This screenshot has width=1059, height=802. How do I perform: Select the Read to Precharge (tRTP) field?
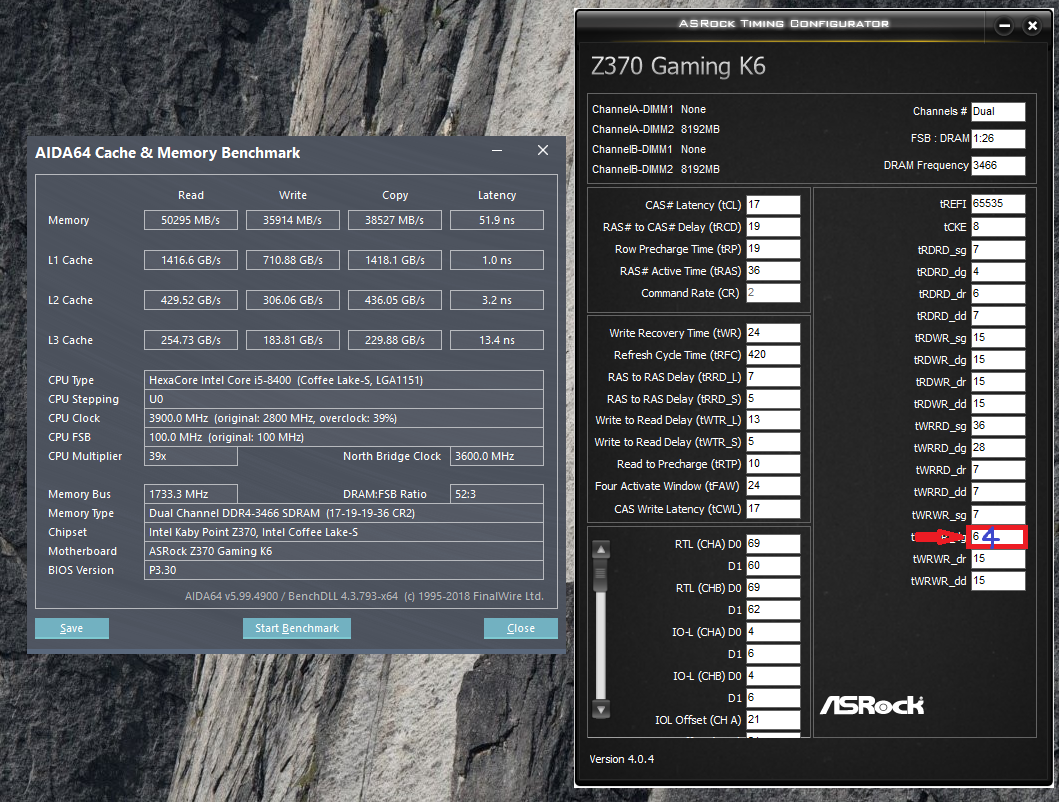(773, 463)
